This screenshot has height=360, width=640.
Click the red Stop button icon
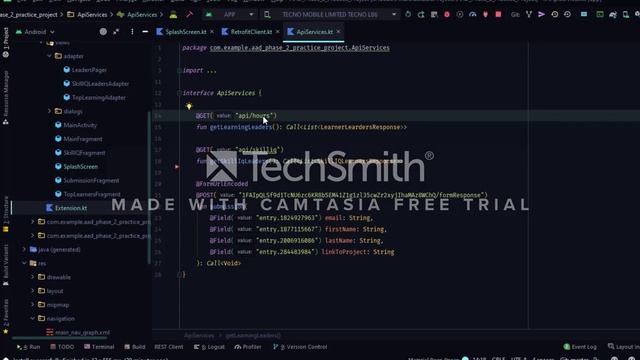498,15
